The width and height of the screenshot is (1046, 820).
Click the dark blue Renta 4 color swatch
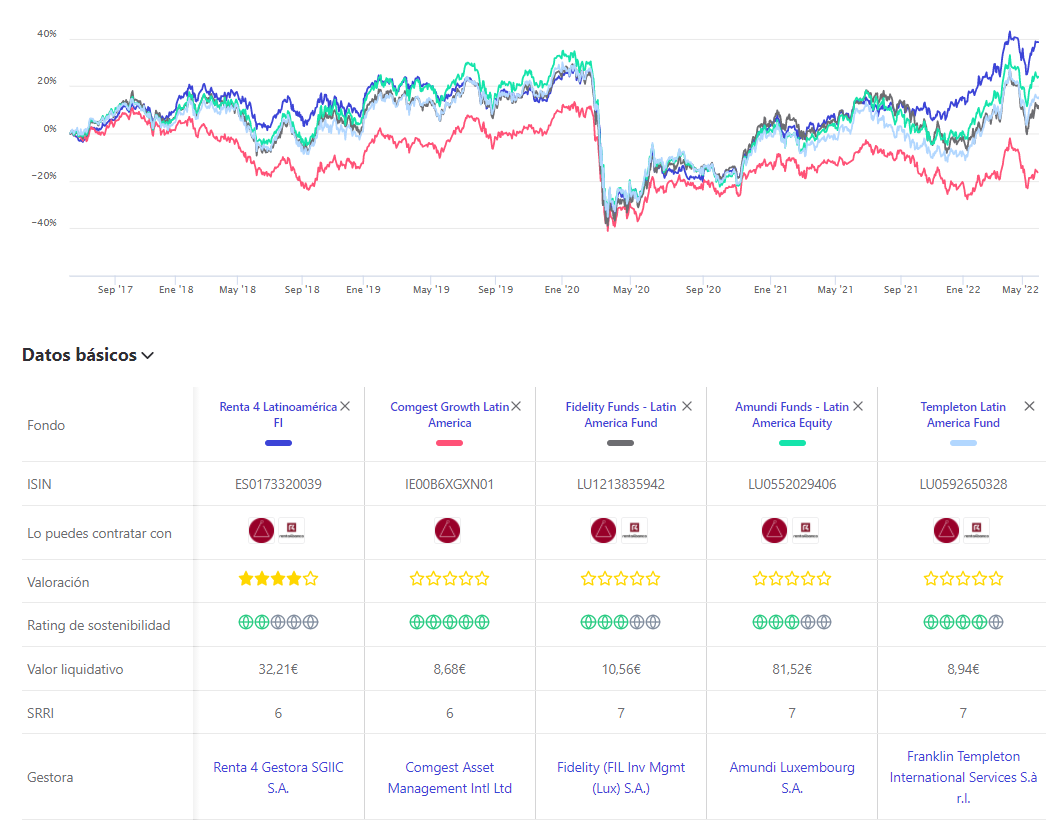(x=278, y=442)
